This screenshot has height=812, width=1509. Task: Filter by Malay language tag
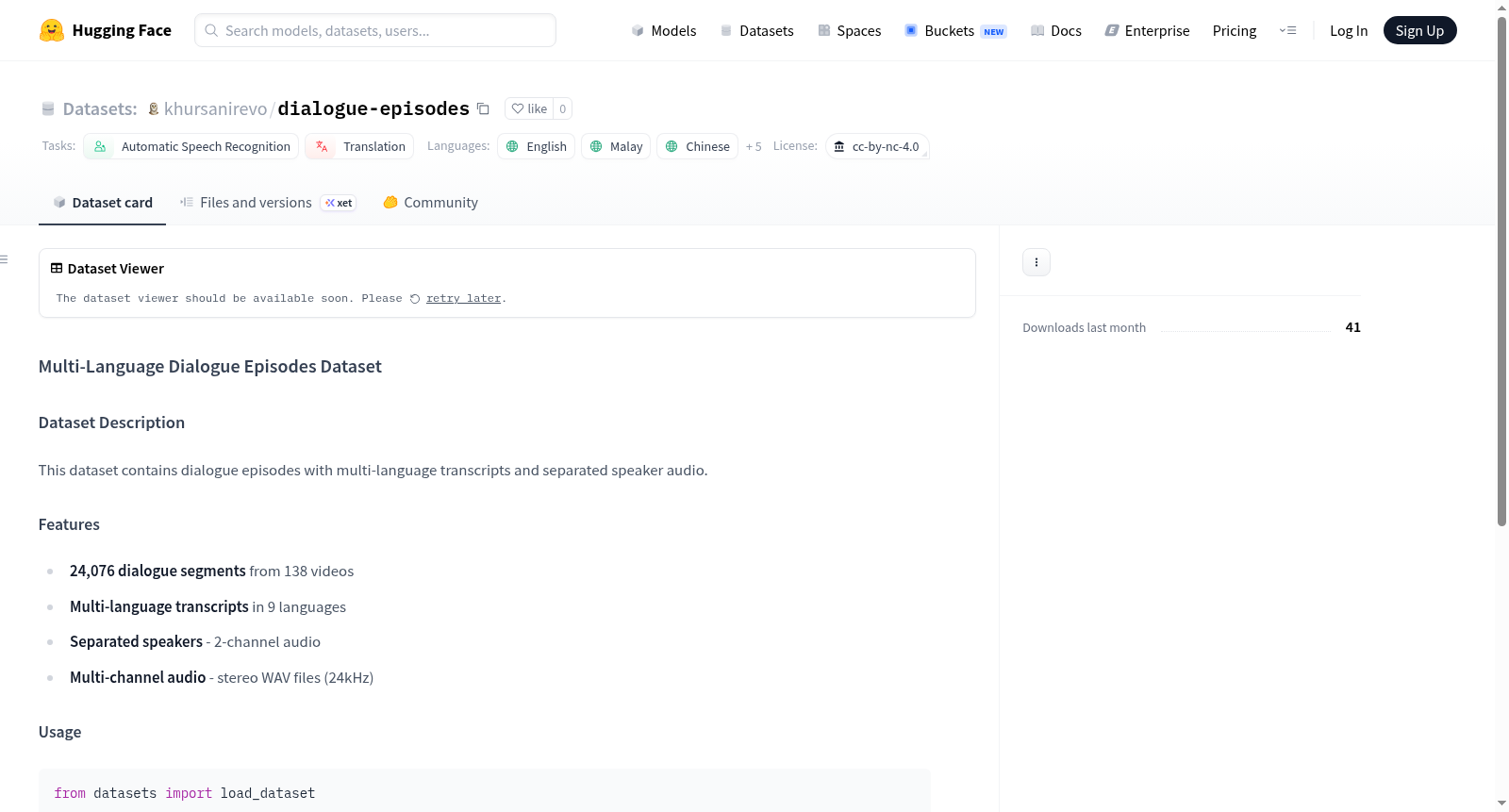coord(616,146)
